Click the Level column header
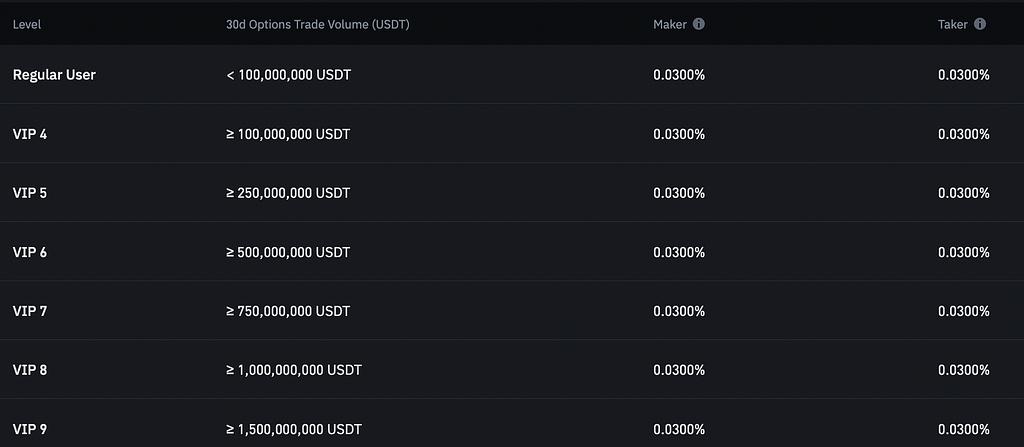Screen dimensions: 1024x447 [x=27, y=24]
